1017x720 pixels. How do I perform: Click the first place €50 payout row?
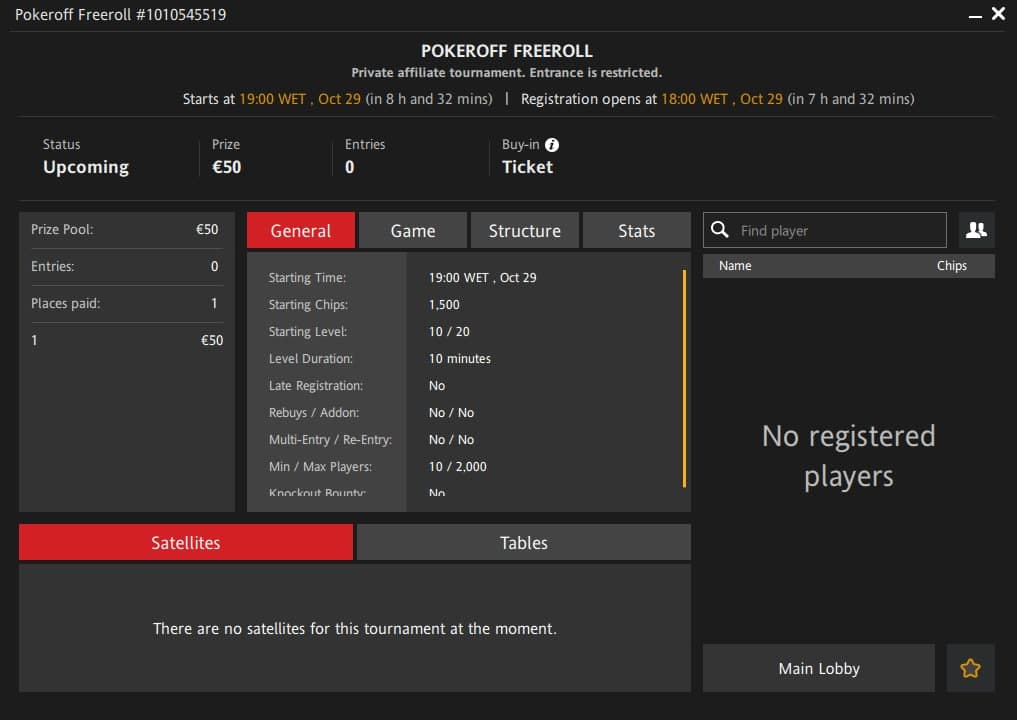point(127,341)
